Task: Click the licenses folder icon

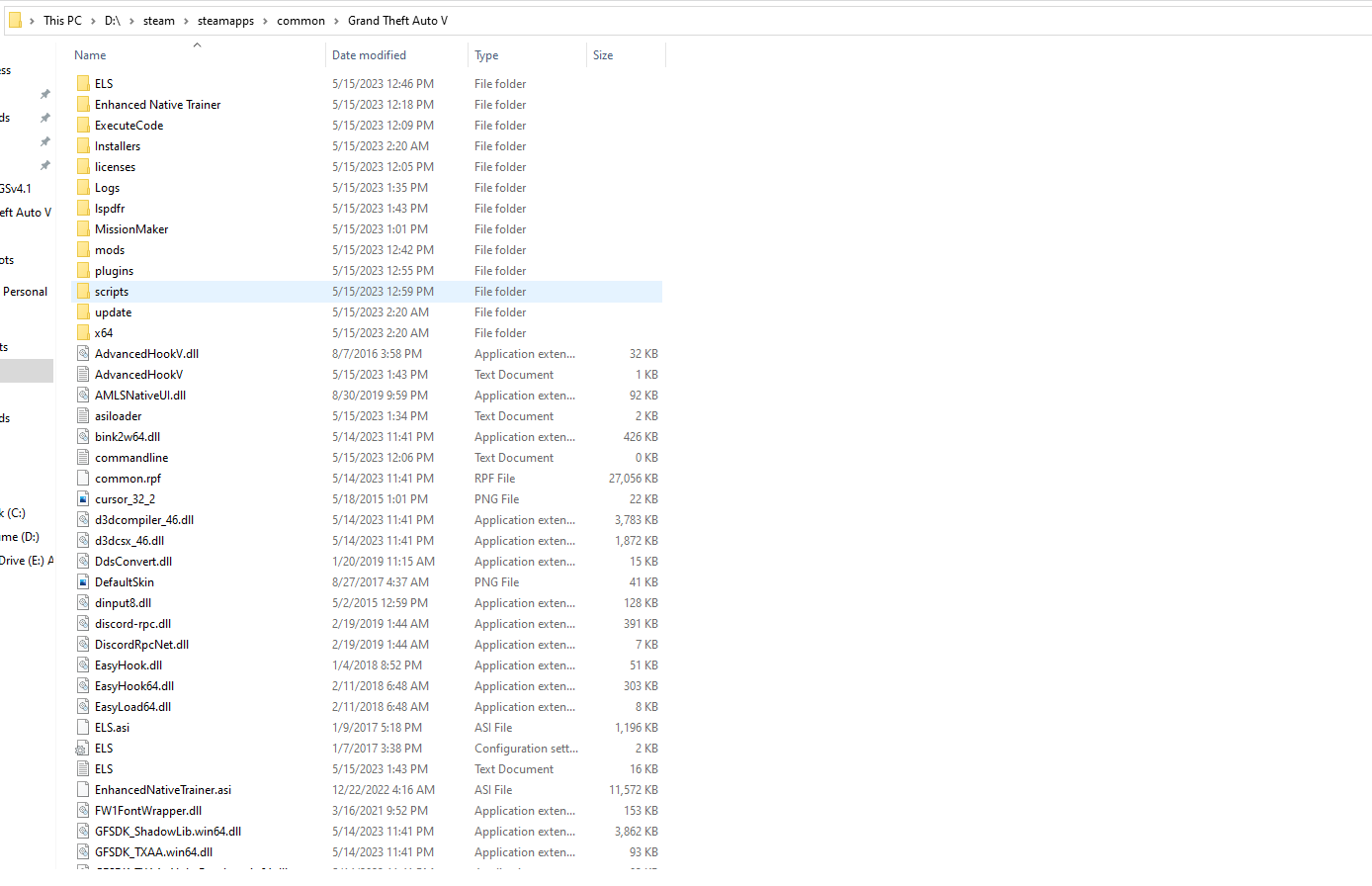Action: coord(83,167)
